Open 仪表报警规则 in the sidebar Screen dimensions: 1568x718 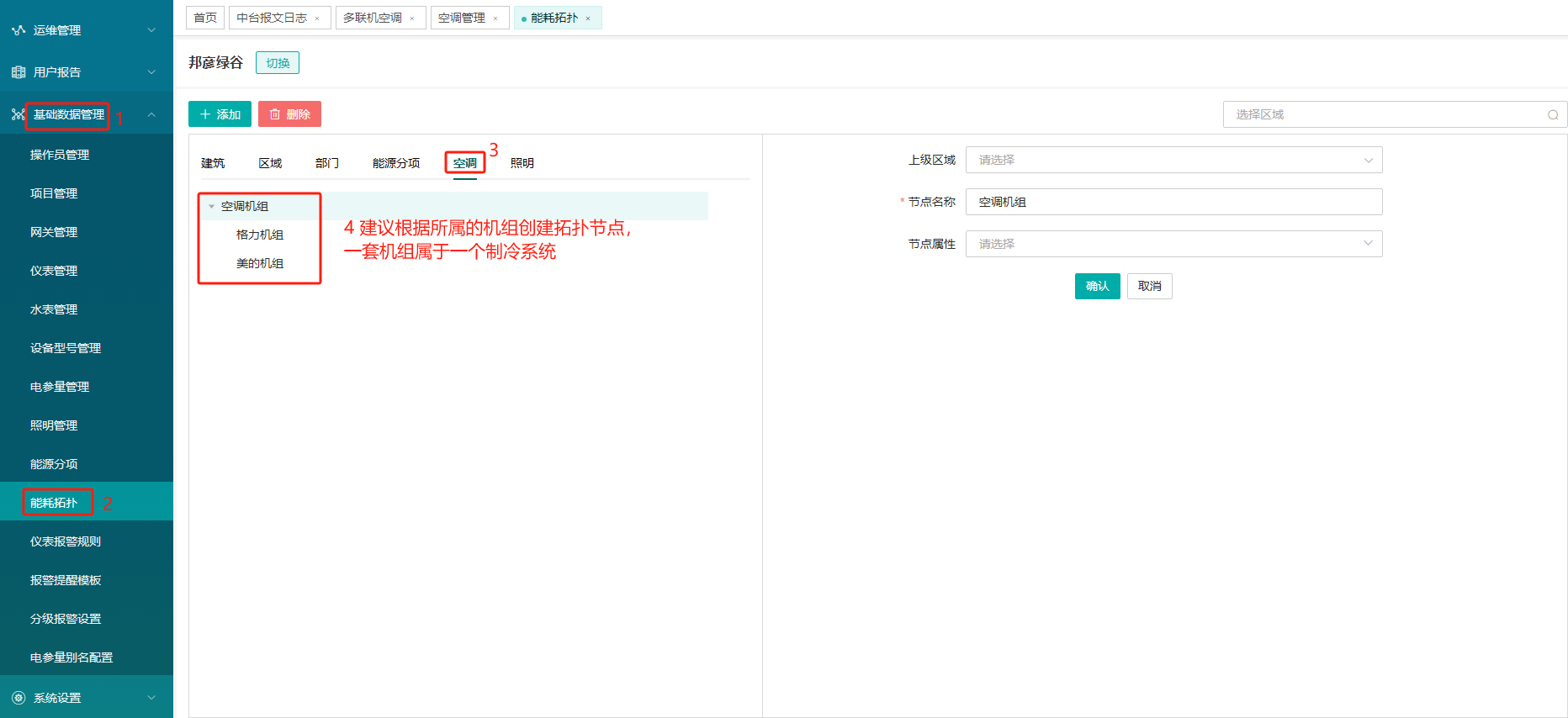66,541
